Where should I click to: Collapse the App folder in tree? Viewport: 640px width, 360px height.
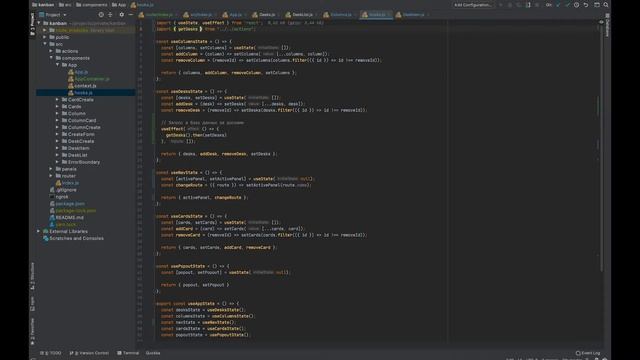tap(58, 65)
